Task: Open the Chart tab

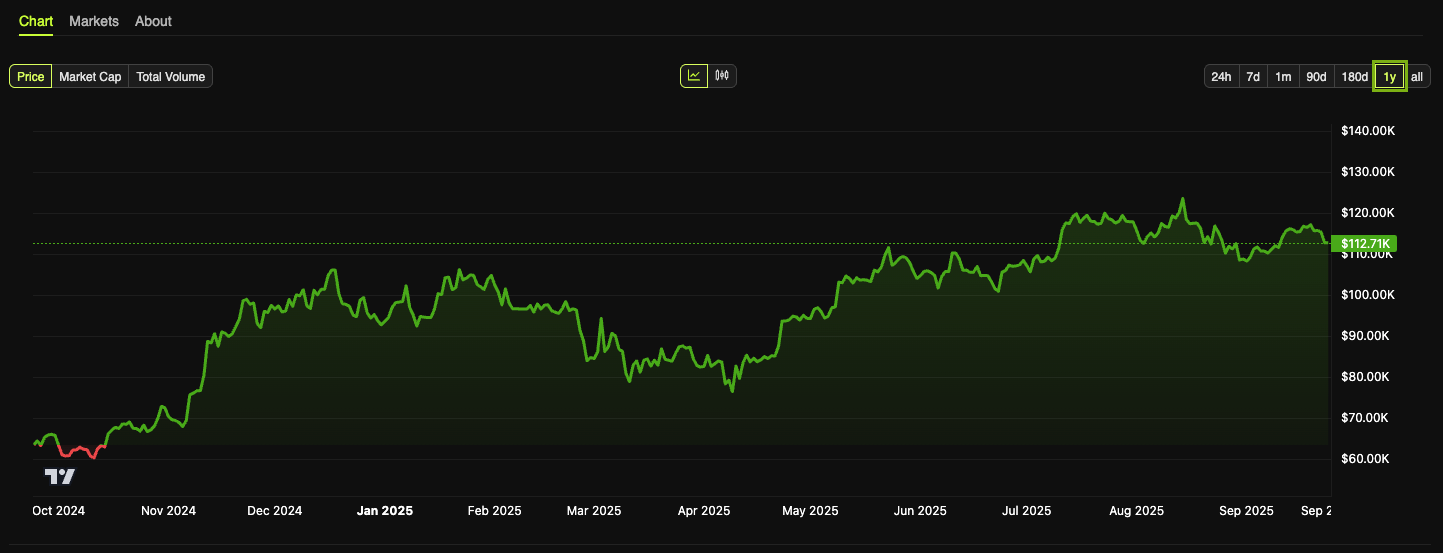Action: (36, 21)
